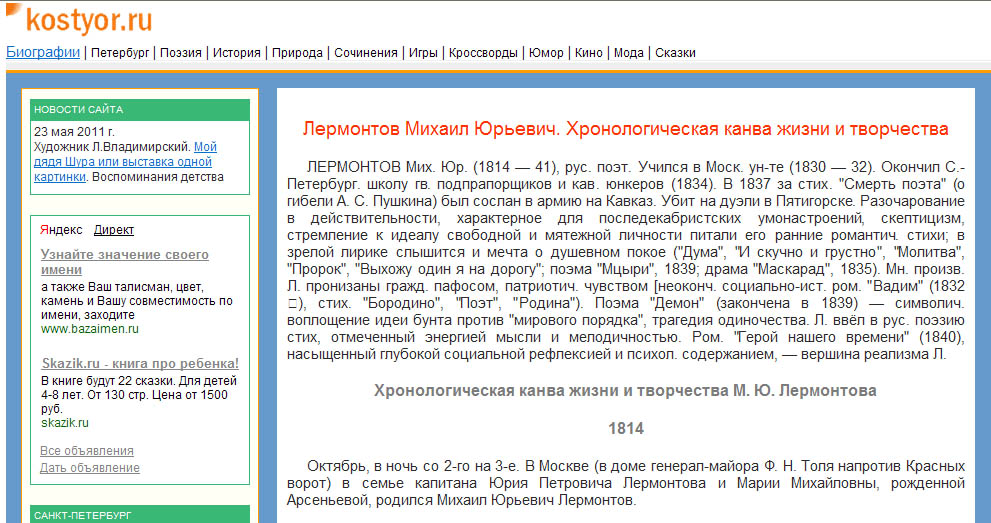Open link 'Мой дядя Шура или выставка одной картинки'

[x=124, y=162]
